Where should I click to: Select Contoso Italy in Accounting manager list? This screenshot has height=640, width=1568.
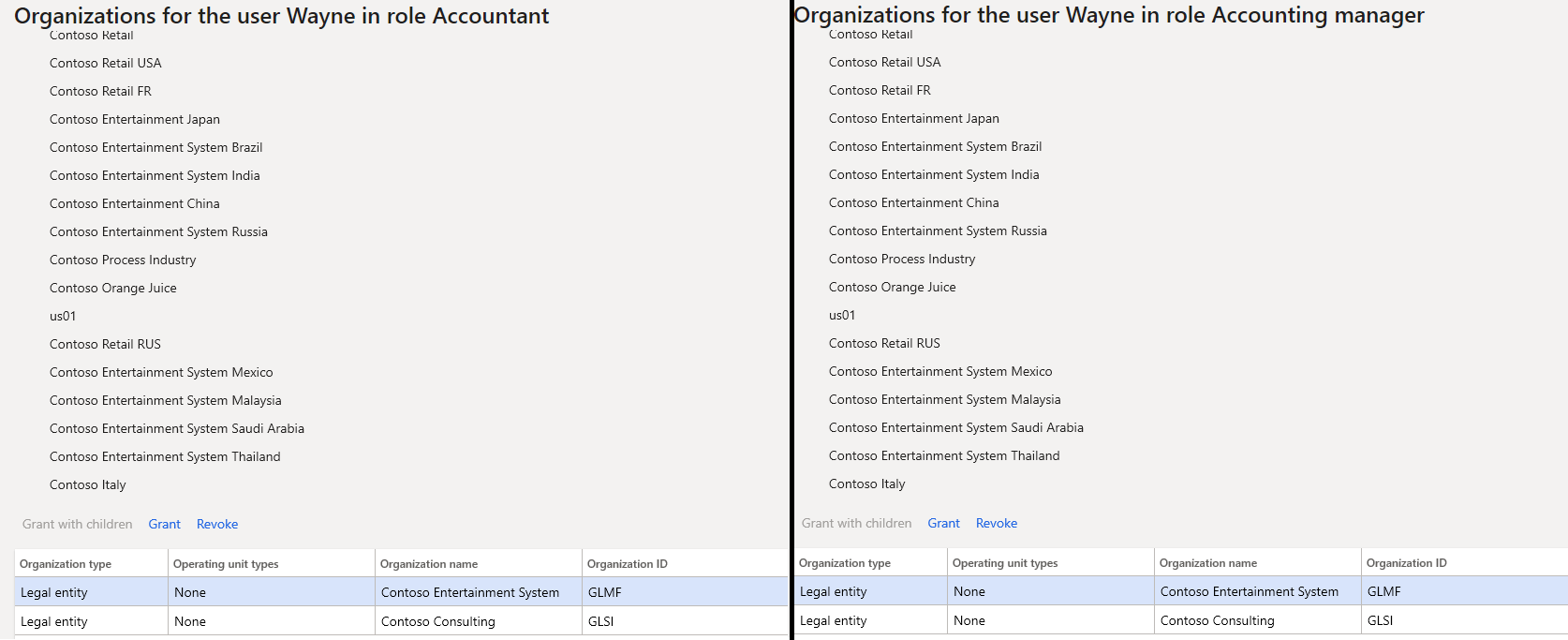[867, 484]
